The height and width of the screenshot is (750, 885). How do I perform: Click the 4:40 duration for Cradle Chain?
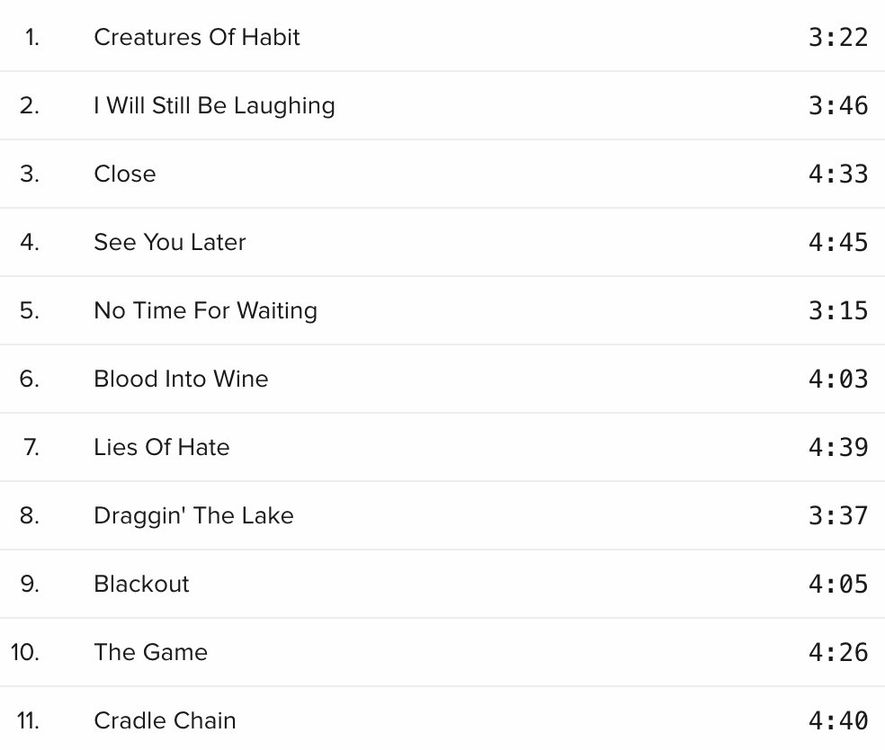tap(838, 721)
